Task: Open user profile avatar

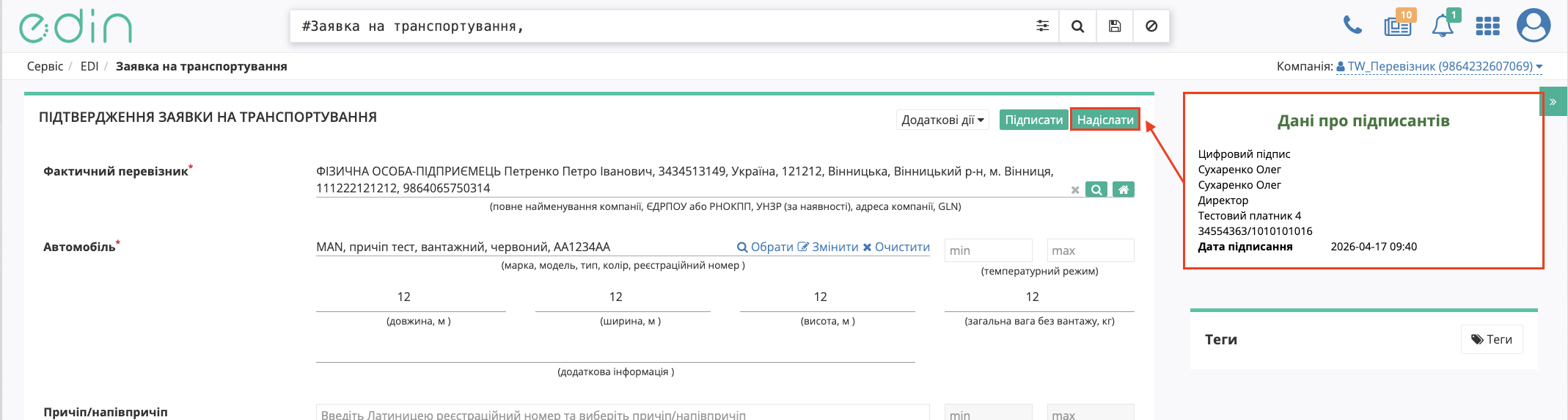Action: [1533, 26]
